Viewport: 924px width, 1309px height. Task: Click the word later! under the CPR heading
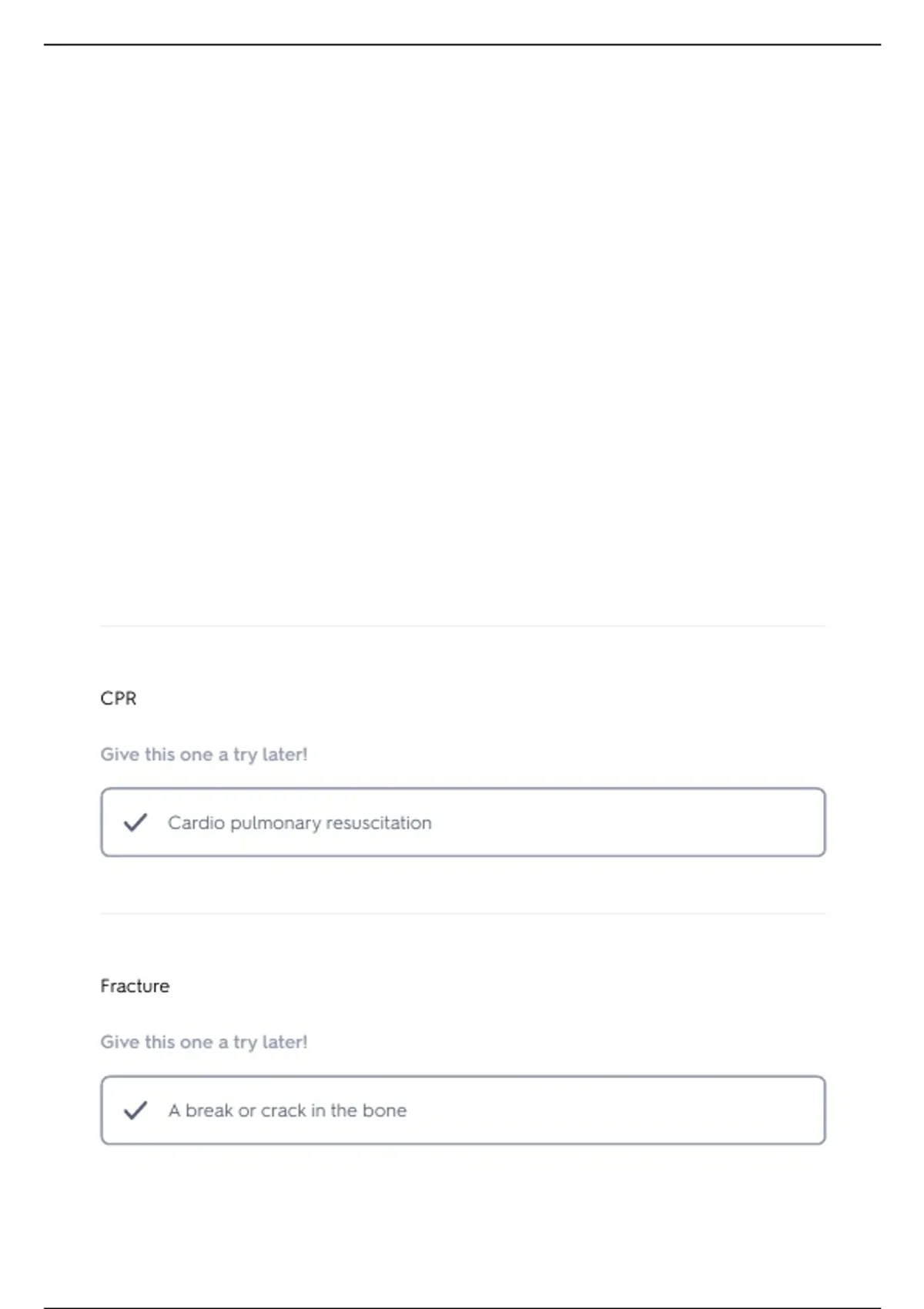coord(285,755)
